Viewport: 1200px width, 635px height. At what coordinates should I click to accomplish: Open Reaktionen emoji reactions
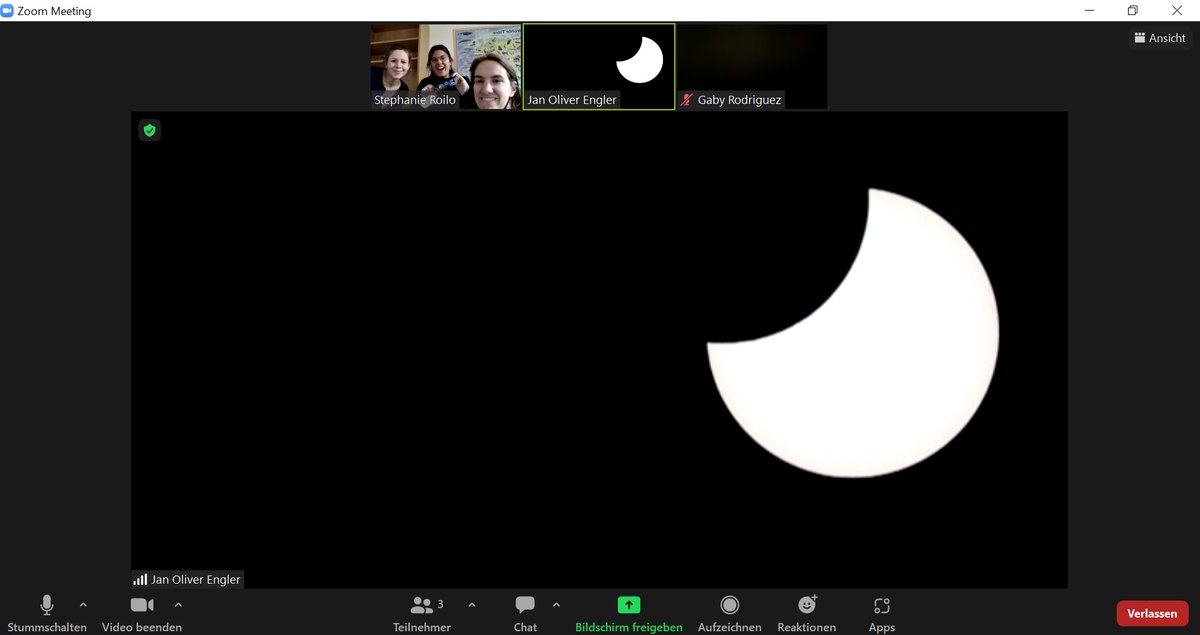pyautogui.click(x=807, y=614)
